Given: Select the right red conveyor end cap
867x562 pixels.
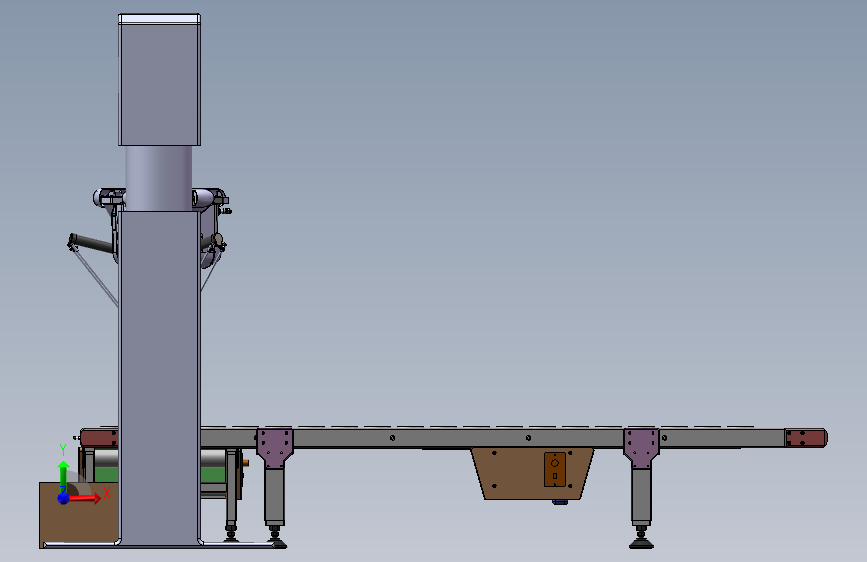Looking at the screenshot, I should click(806, 438).
